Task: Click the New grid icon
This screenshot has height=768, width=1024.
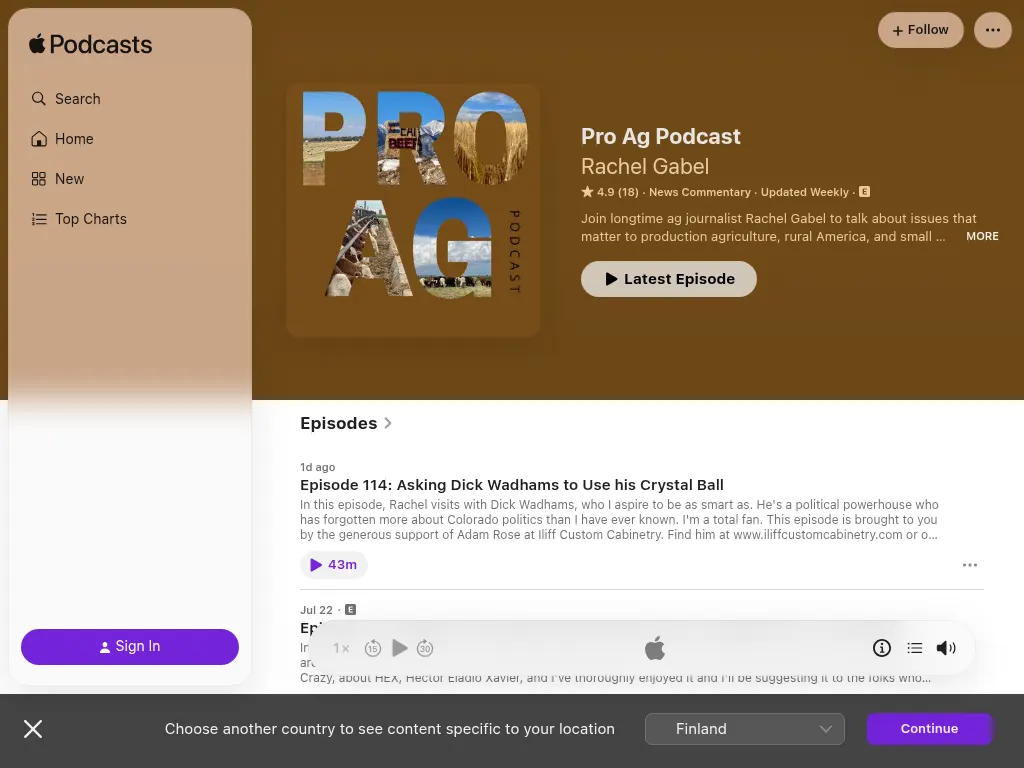Action: coord(39,179)
